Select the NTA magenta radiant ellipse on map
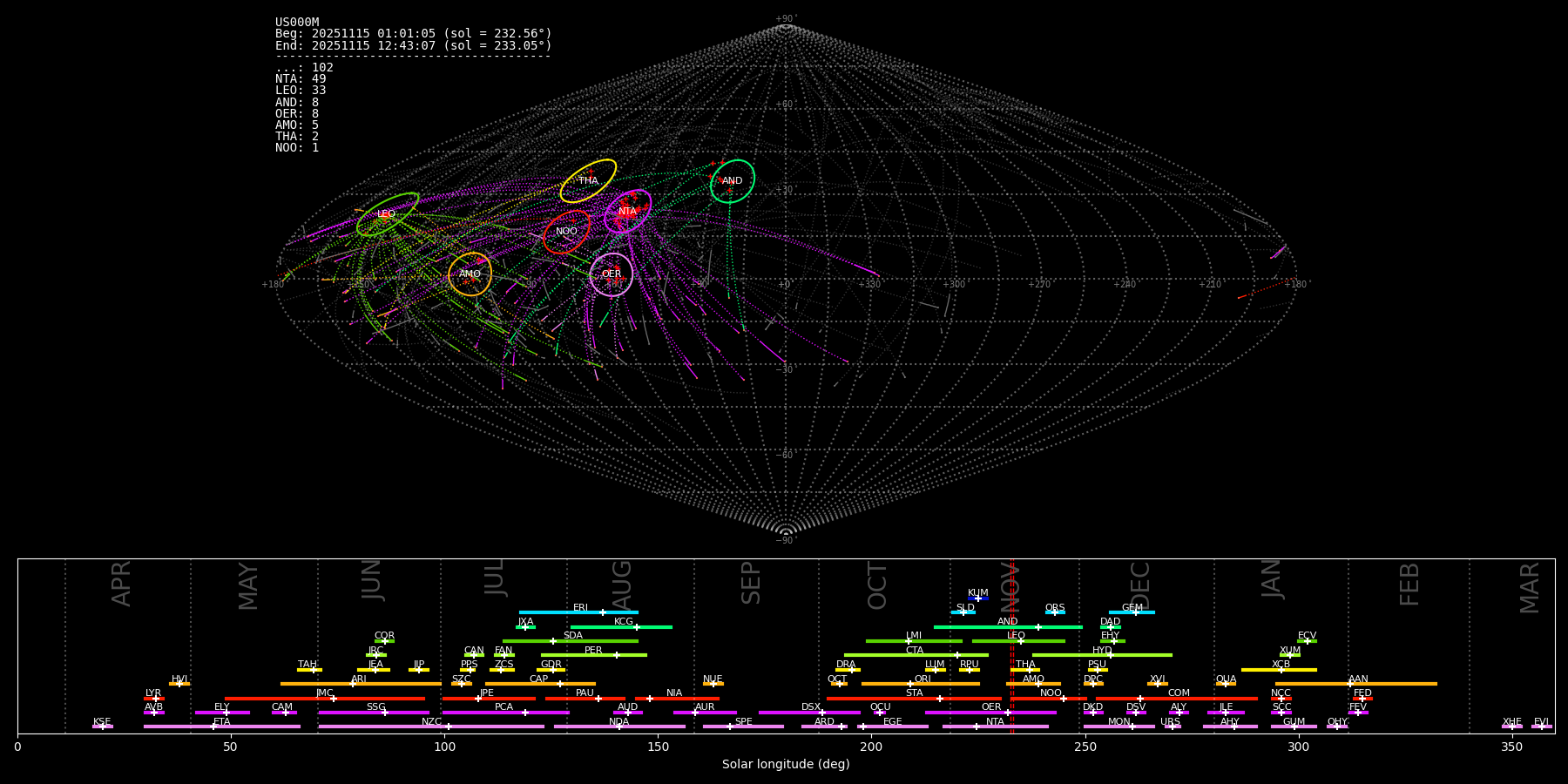 (x=628, y=212)
